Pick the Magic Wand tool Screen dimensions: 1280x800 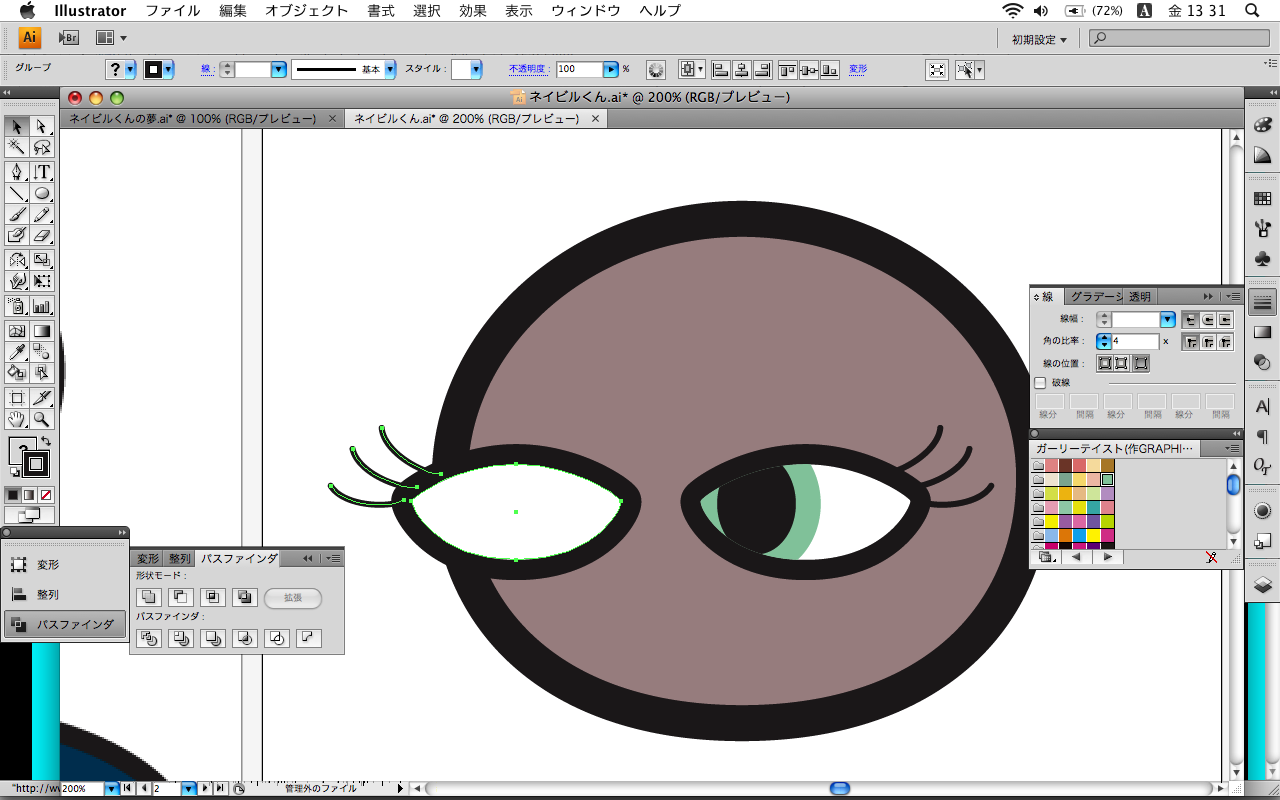17,148
